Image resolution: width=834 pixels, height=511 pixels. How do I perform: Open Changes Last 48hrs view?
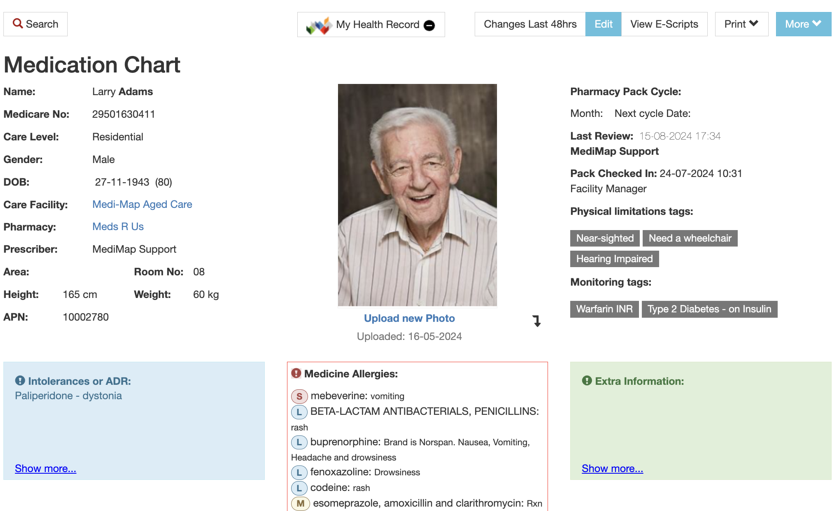[x=530, y=24]
